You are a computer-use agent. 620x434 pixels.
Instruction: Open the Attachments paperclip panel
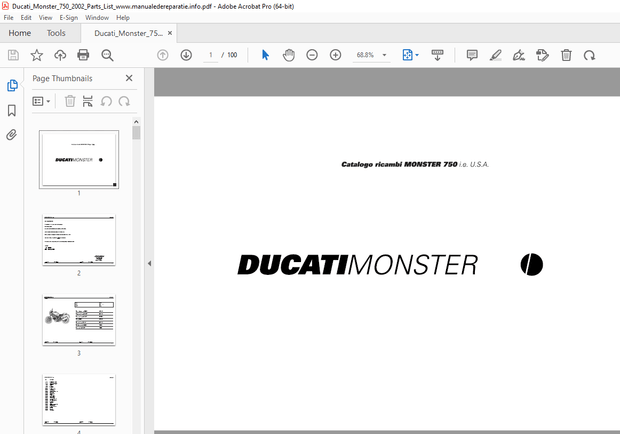click(x=12, y=135)
